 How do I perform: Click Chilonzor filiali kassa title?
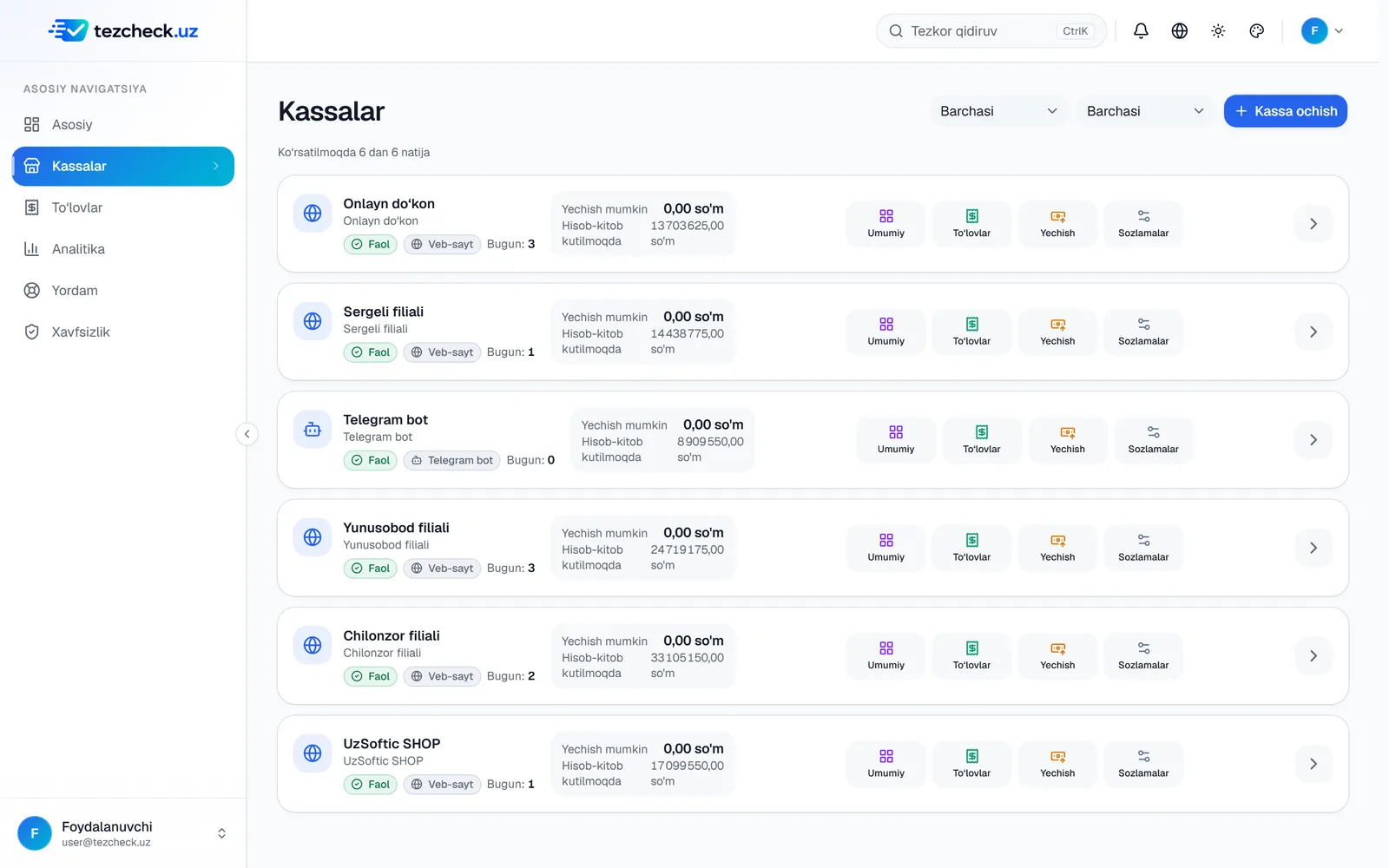pos(392,636)
